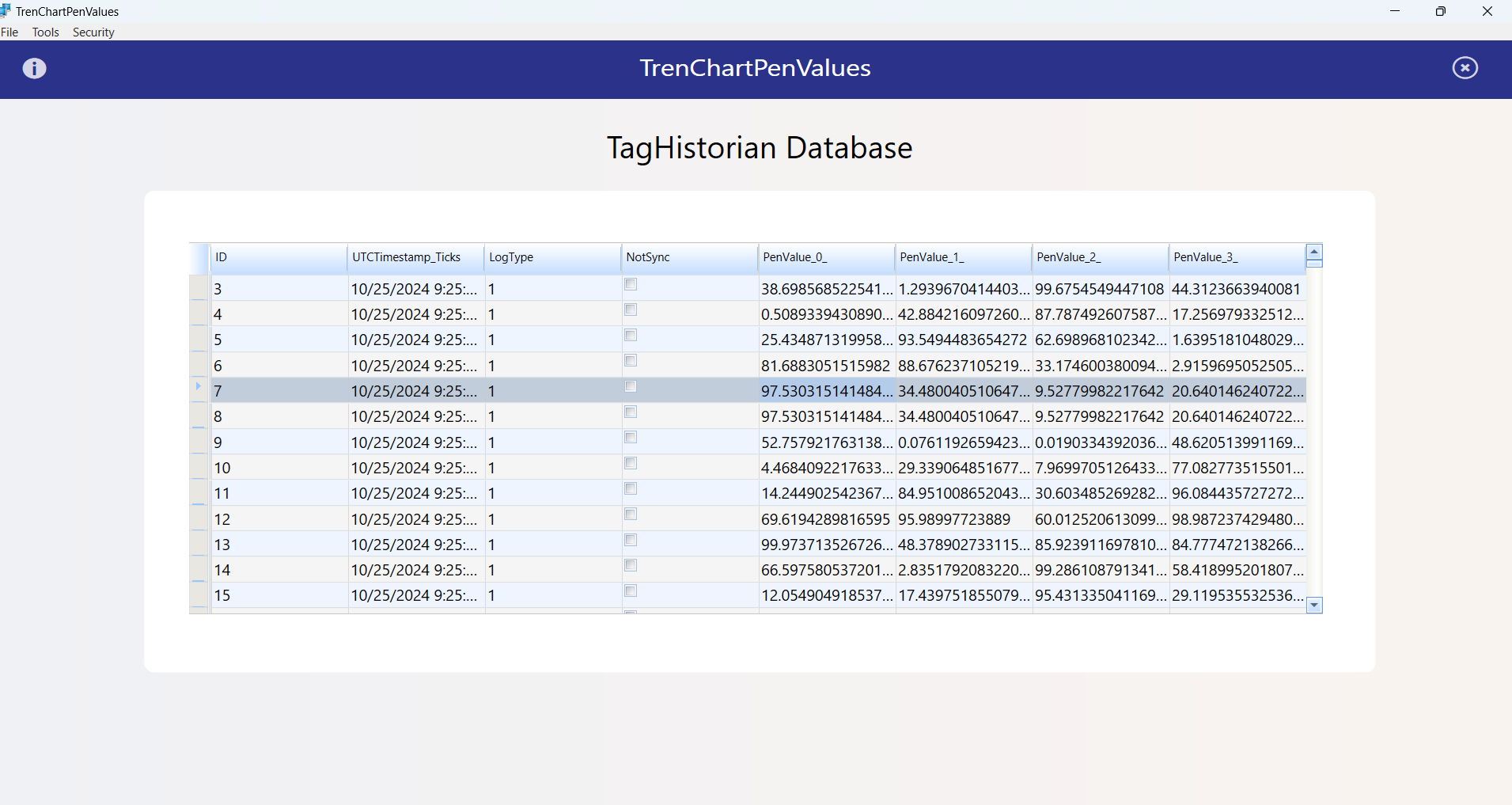Check NotSync box in row ID 15

point(631,591)
